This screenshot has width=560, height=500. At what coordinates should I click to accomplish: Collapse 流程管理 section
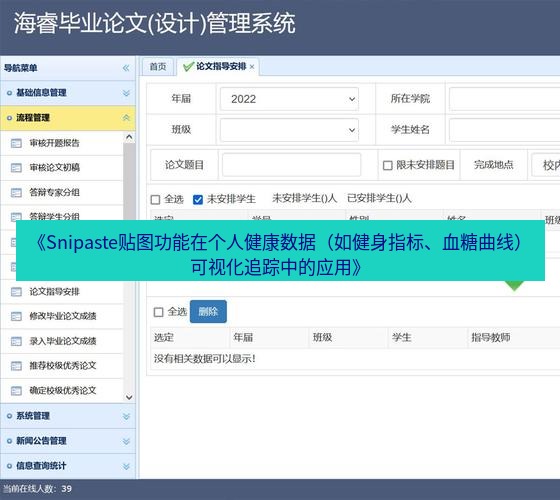(68, 118)
